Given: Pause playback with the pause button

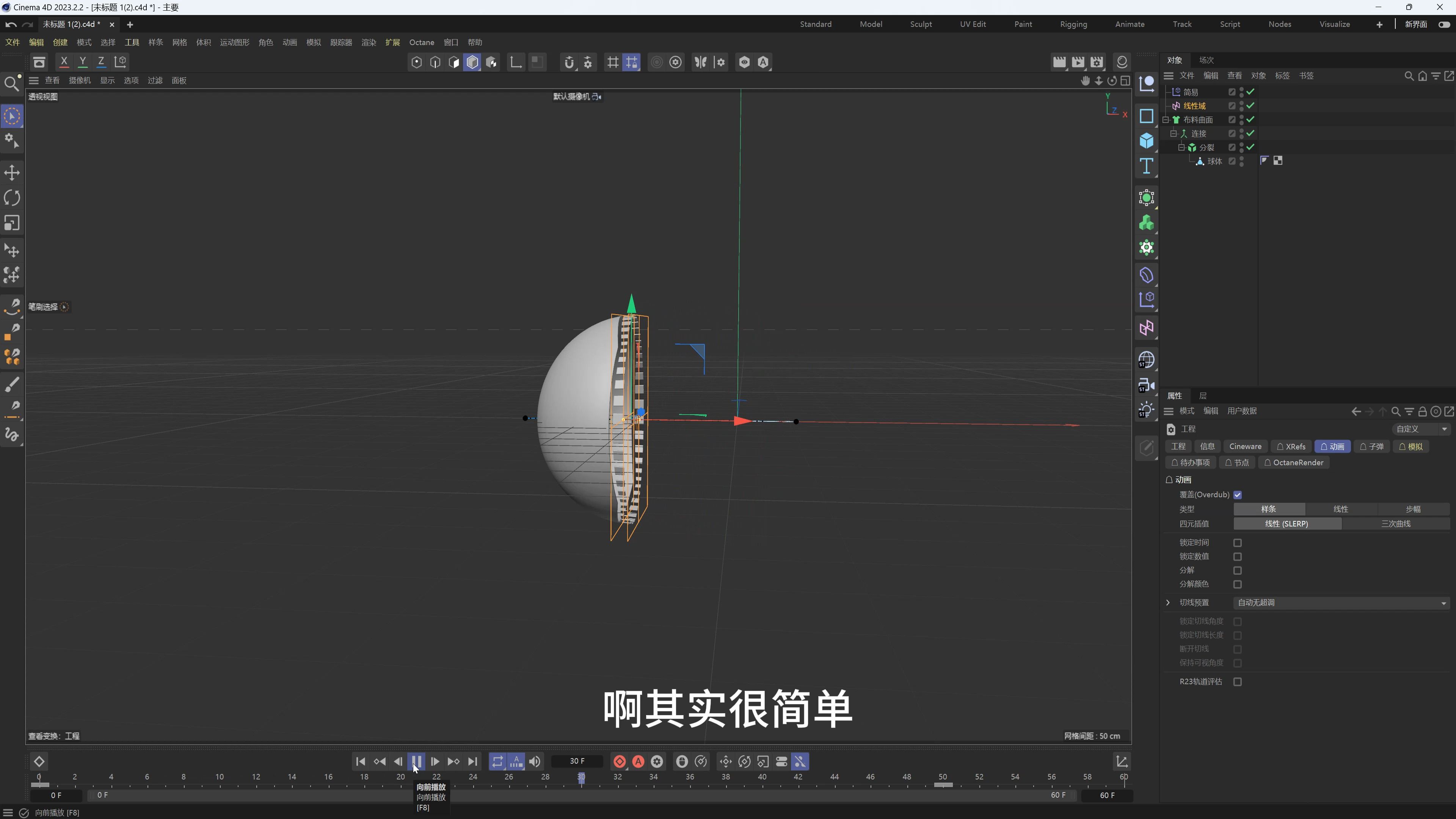Looking at the screenshot, I should (x=416, y=761).
